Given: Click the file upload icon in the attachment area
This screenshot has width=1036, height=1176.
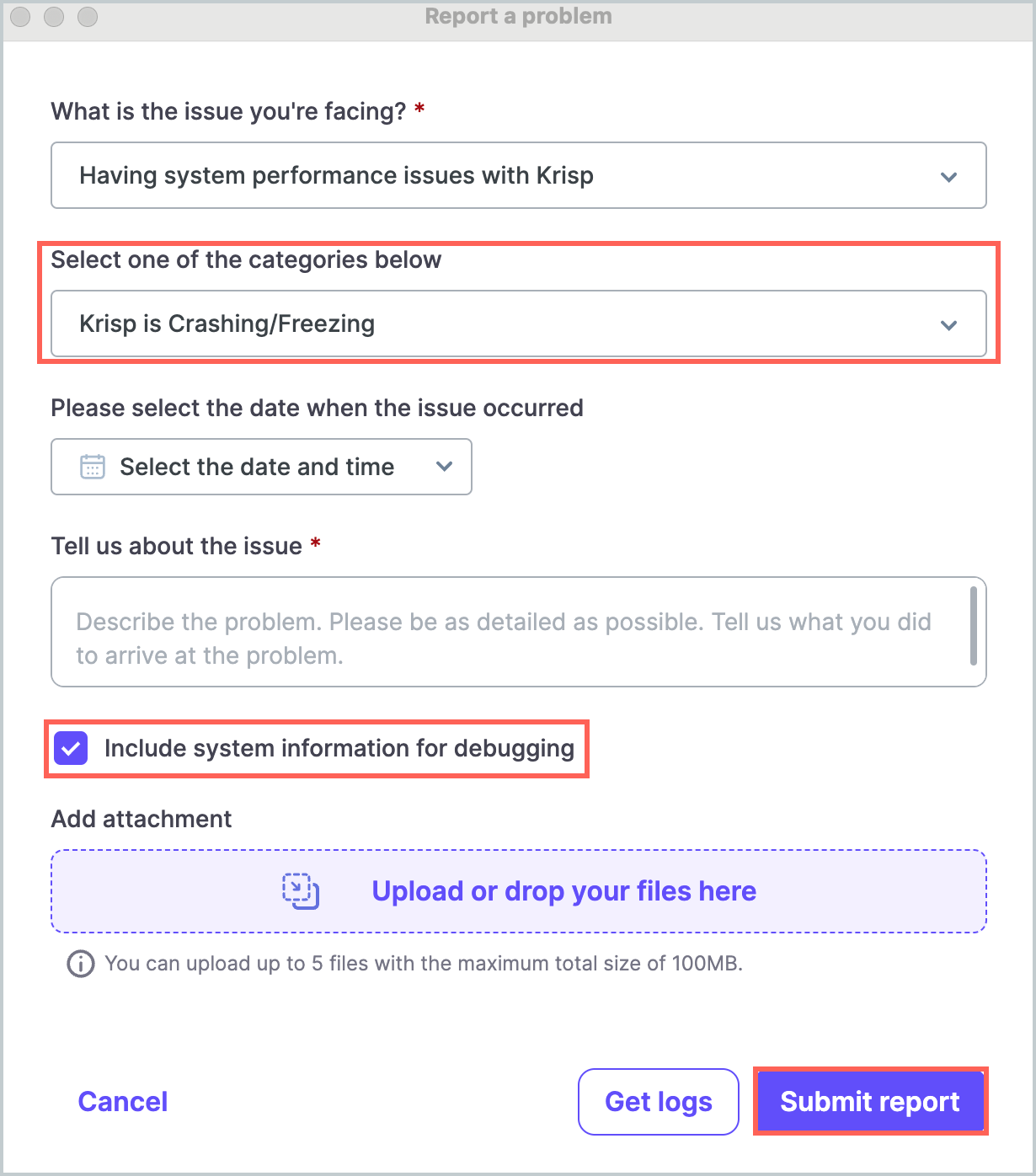Looking at the screenshot, I should [301, 890].
